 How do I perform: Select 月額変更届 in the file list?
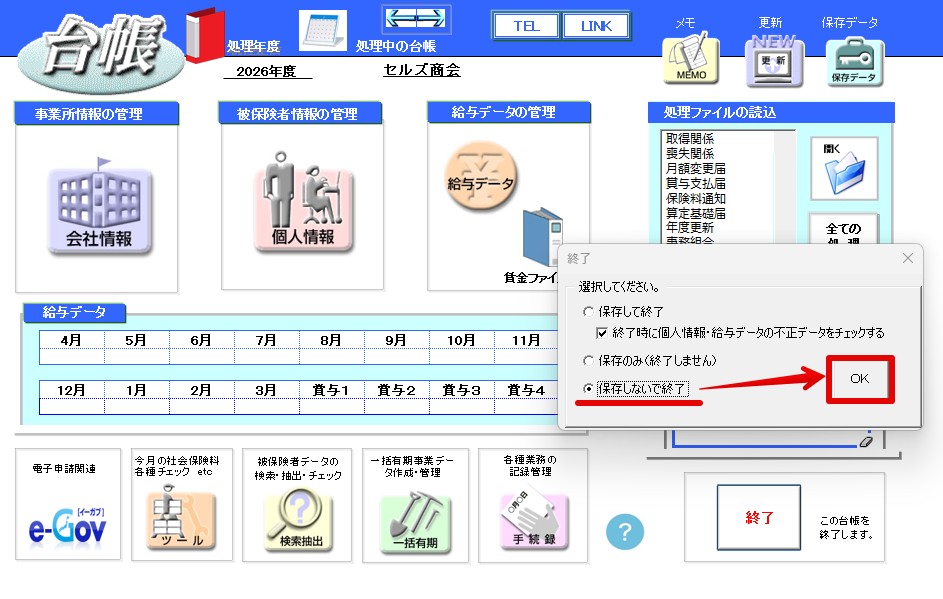click(695, 168)
